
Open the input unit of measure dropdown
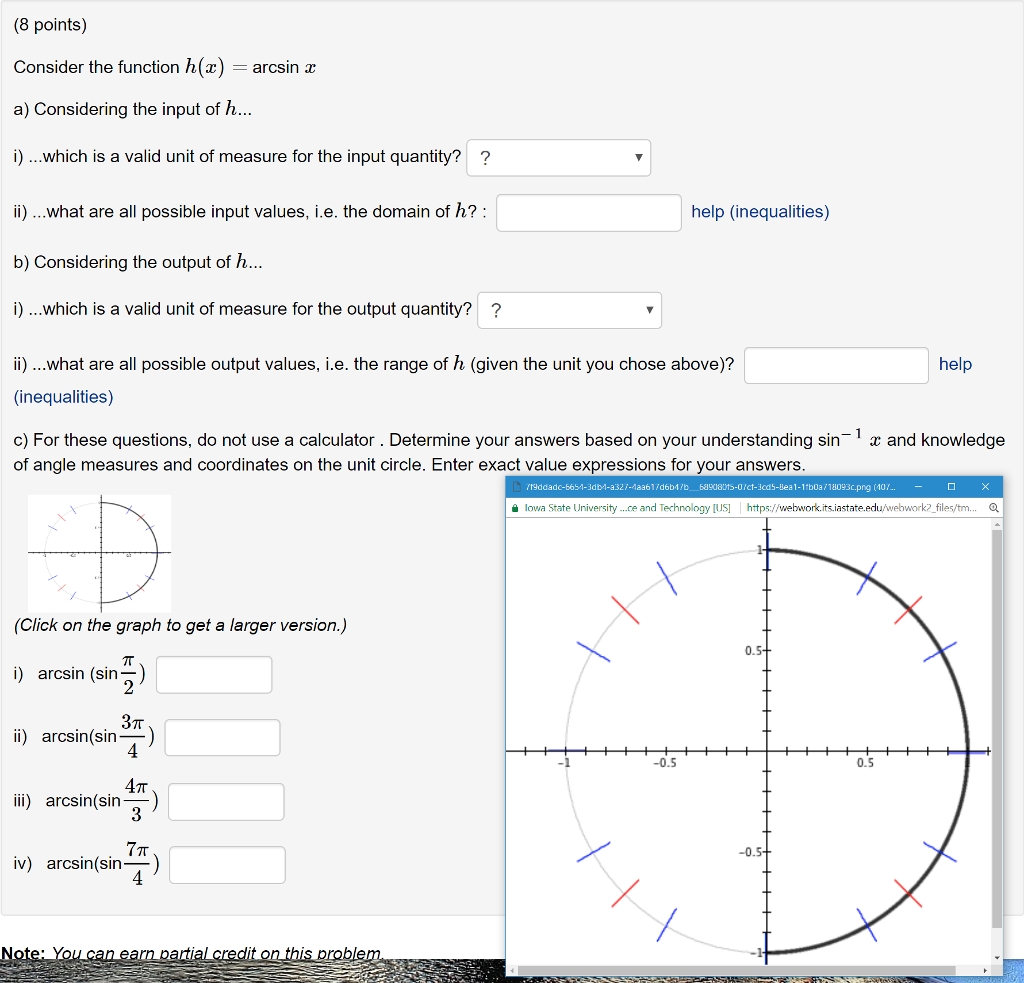point(558,157)
